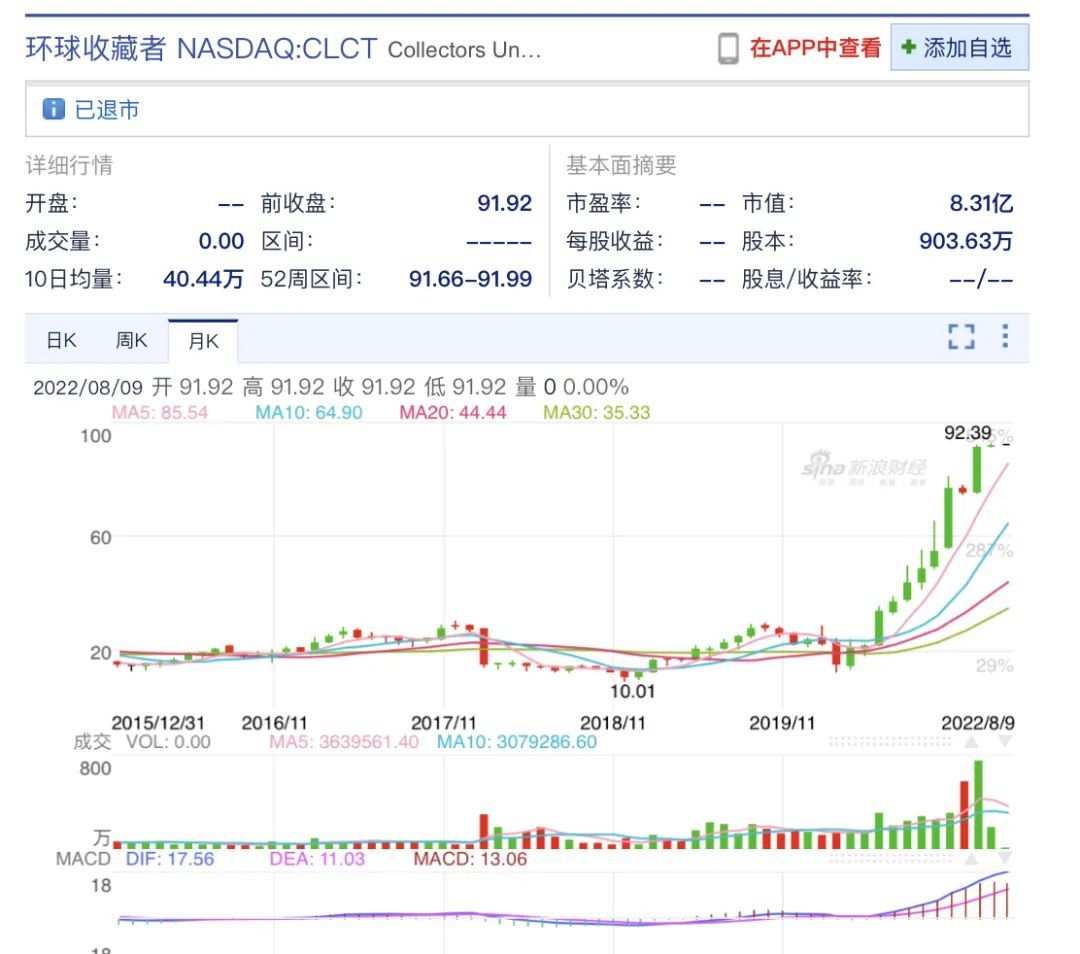Click the down arrow beside volume panel
The image size is (1080, 954).
point(1005,742)
